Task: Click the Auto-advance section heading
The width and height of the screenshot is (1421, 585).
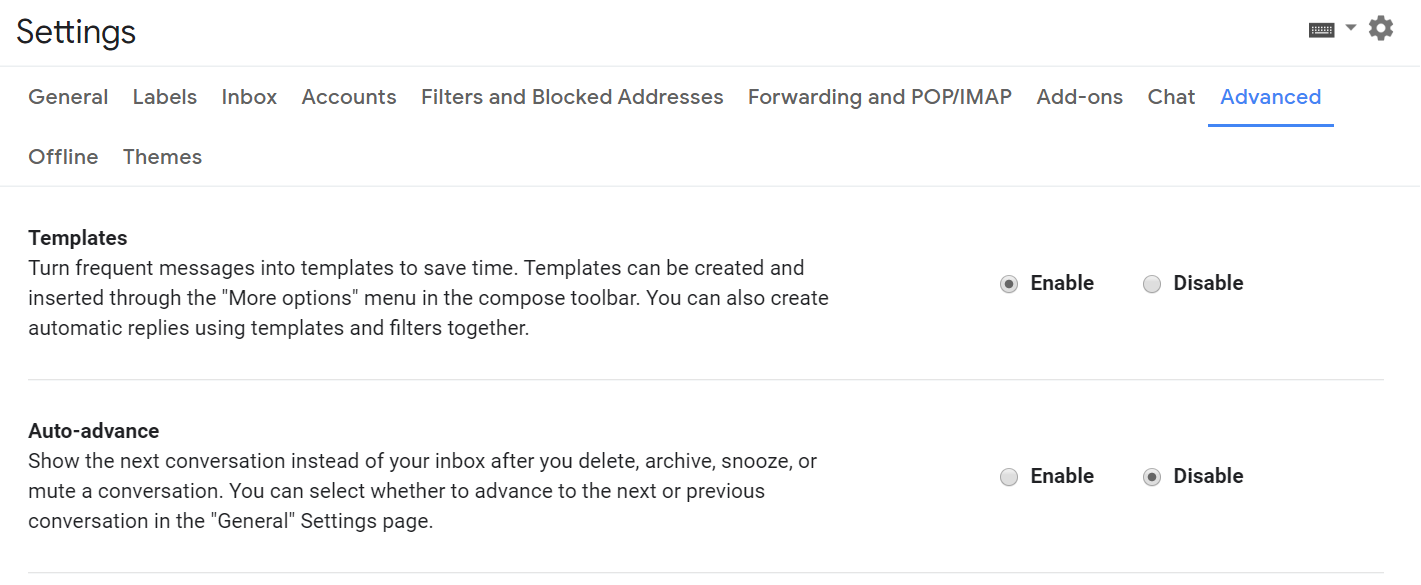Action: (94, 431)
